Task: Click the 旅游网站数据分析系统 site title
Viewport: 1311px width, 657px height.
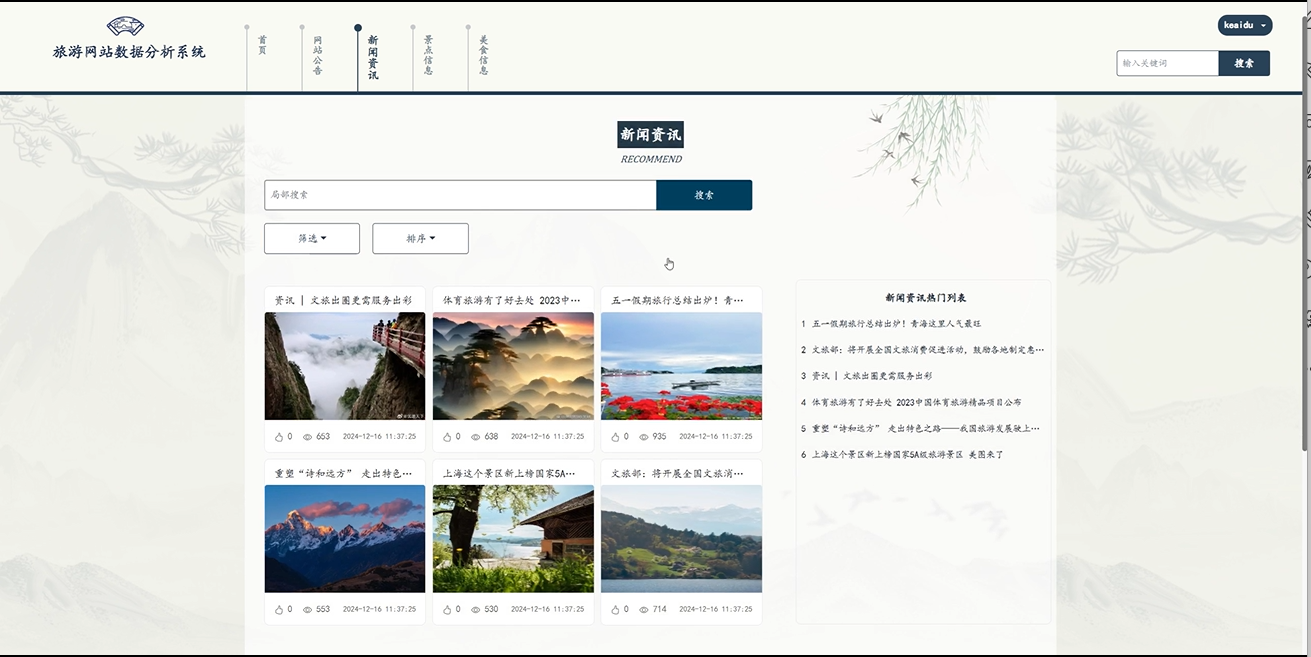Action: click(129, 52)
